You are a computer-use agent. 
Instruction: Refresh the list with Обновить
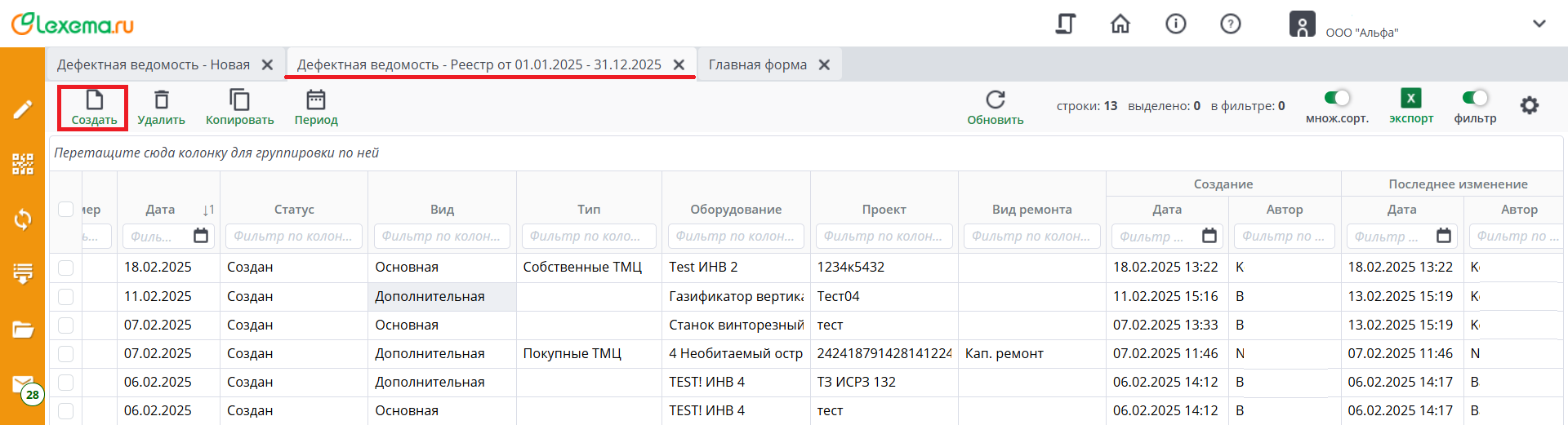tap(995, 100)
